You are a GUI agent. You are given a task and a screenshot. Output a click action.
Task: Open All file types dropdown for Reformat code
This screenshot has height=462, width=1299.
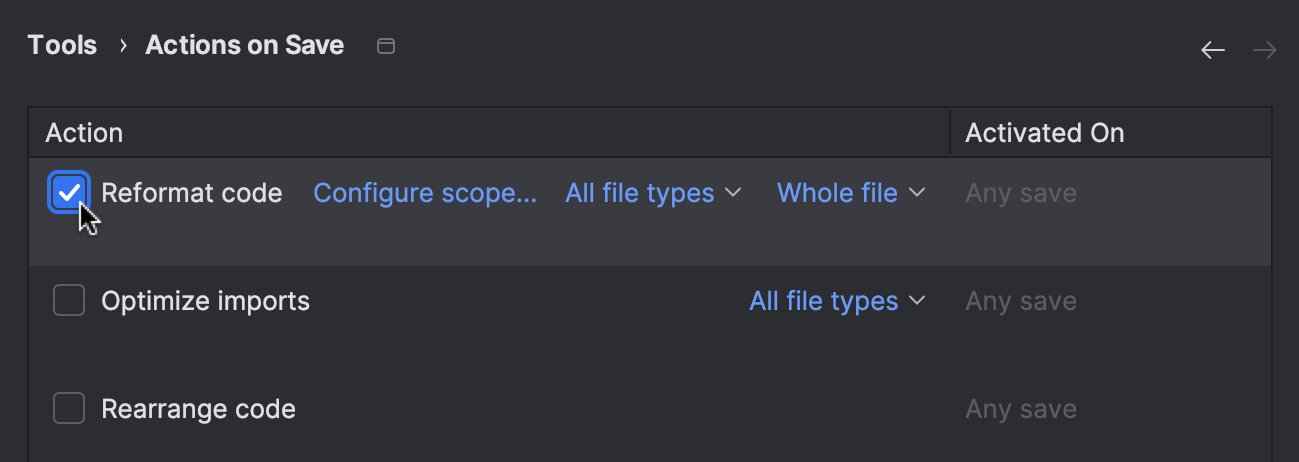653,193
